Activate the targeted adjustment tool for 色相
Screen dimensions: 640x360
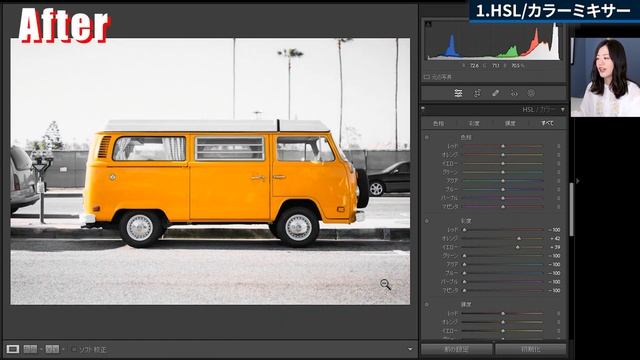[x=427, y=138]
